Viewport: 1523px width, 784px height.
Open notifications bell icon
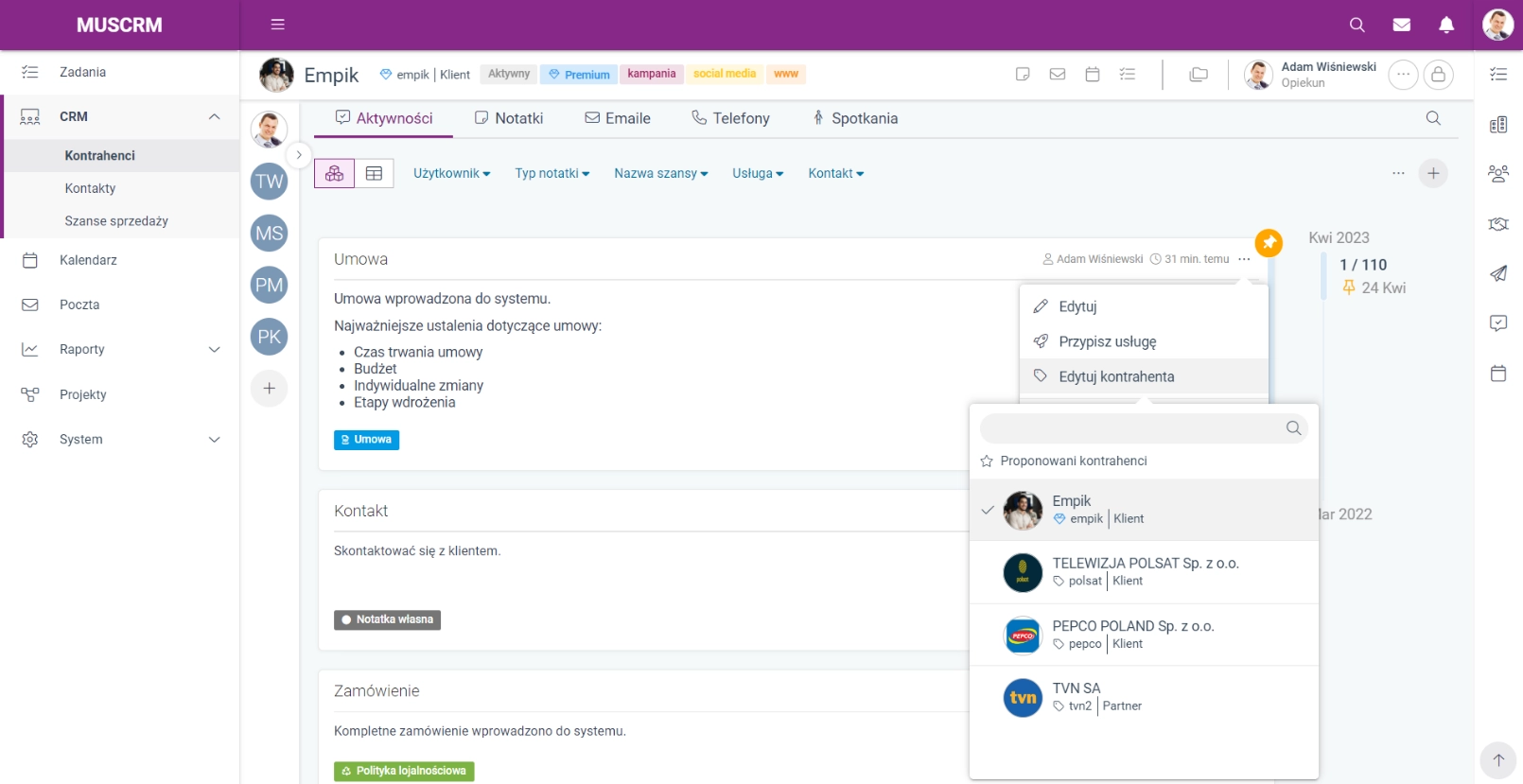tap(1446, 25)
